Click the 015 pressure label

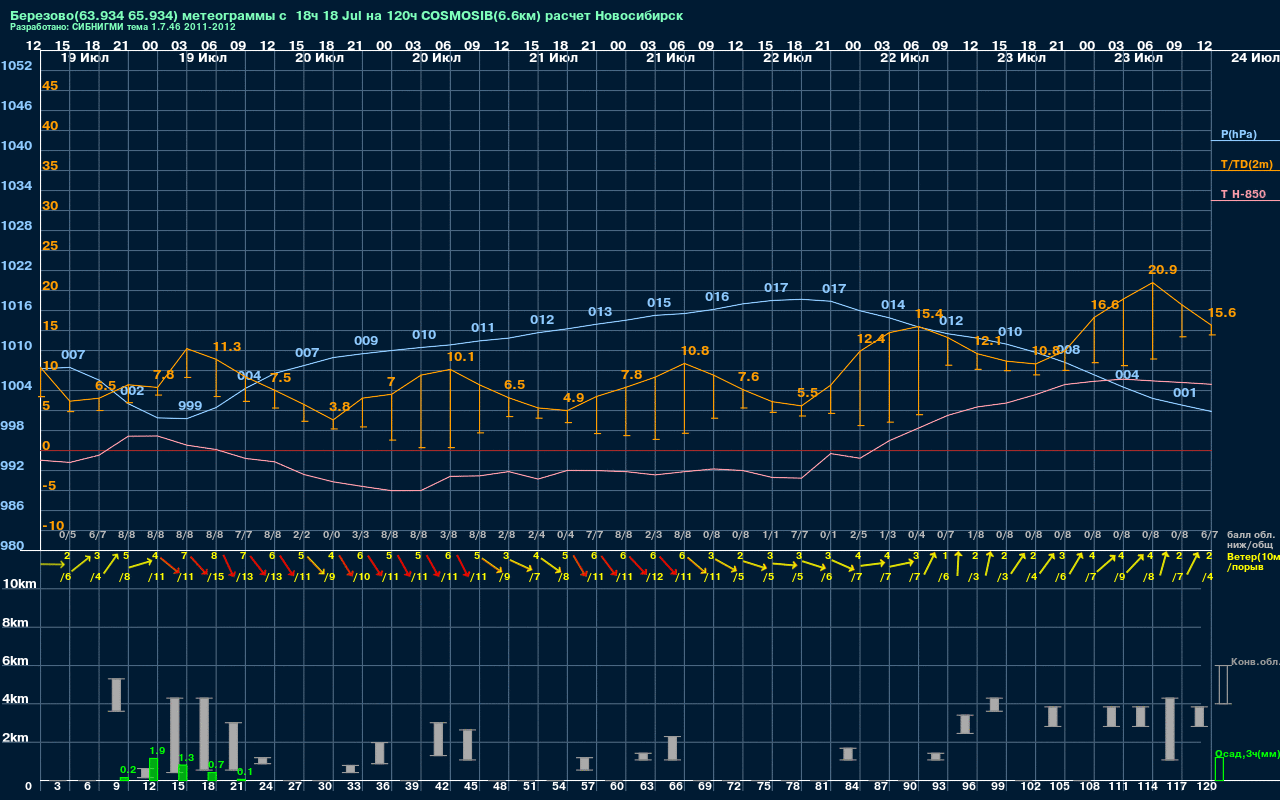[659, 303]
